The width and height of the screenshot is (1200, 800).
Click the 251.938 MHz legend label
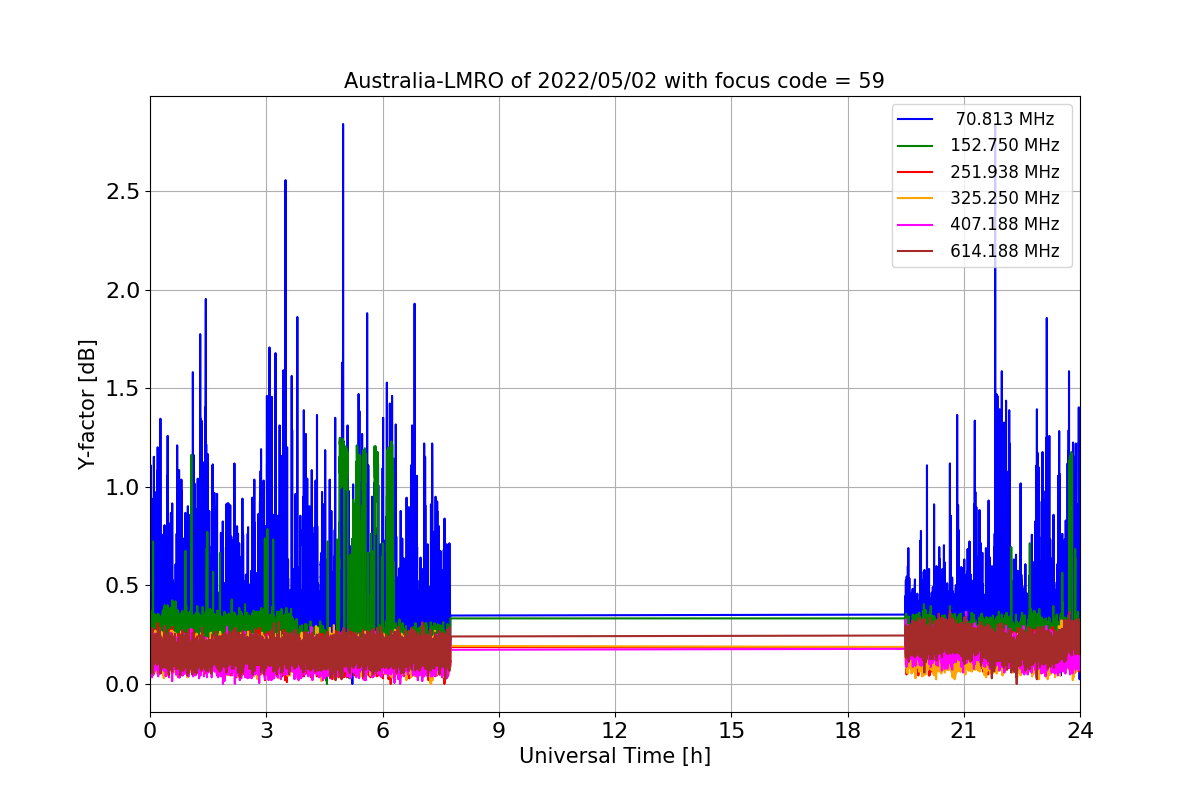coord(1005,172)
